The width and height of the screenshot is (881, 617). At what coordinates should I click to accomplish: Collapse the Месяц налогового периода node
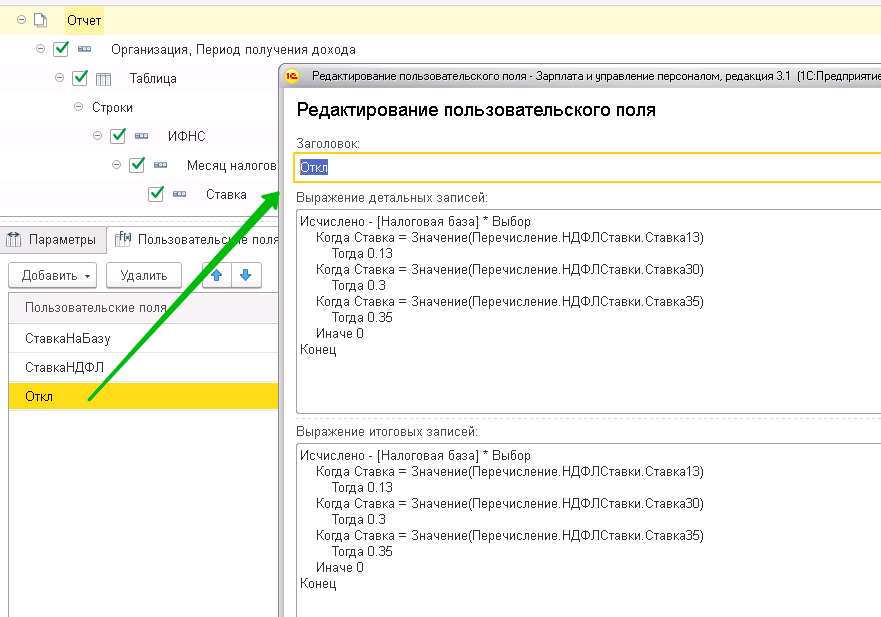(x=116, y=165)
